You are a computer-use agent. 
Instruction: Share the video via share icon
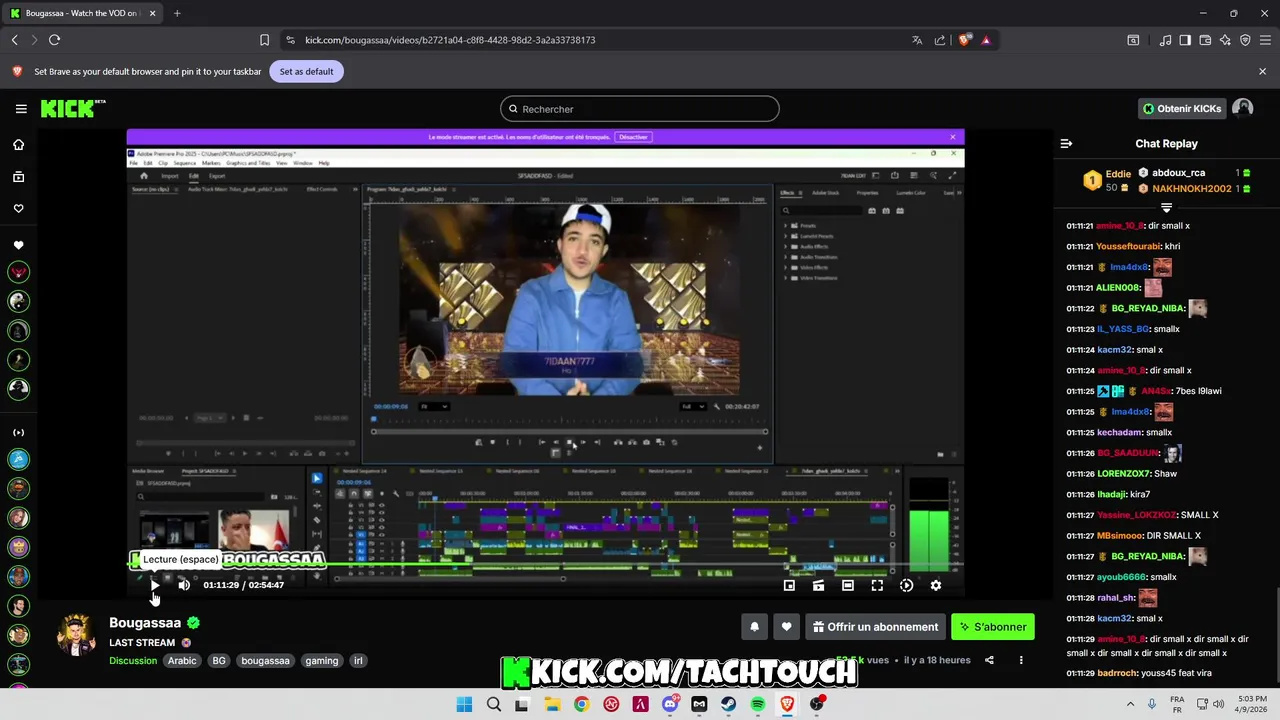989,660
